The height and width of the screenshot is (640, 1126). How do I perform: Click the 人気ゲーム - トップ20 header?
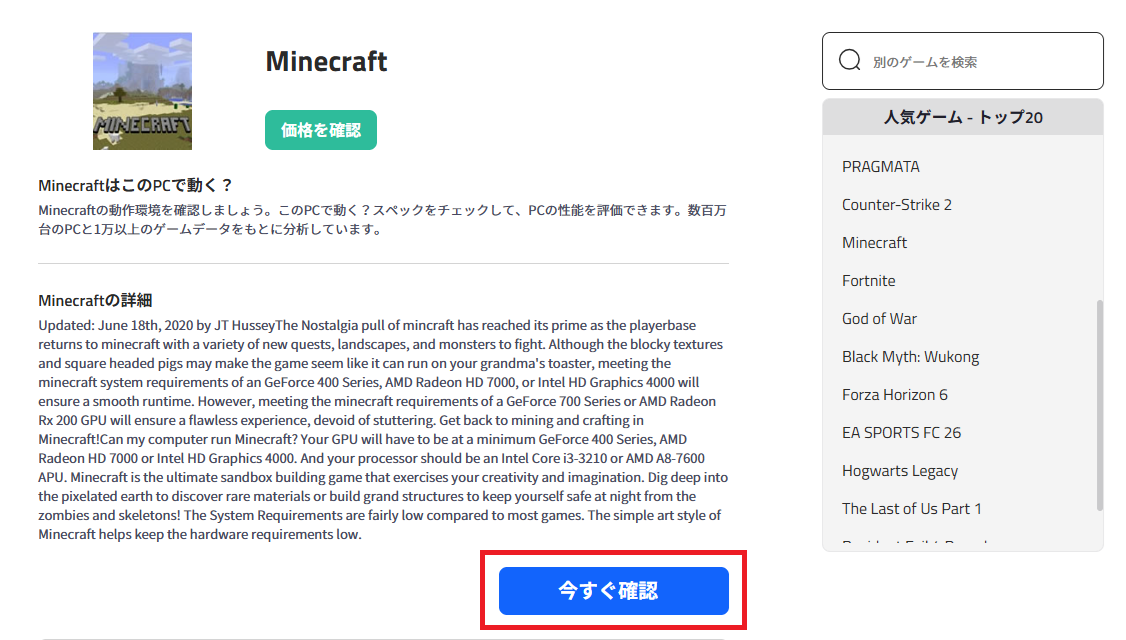(962, 117)
